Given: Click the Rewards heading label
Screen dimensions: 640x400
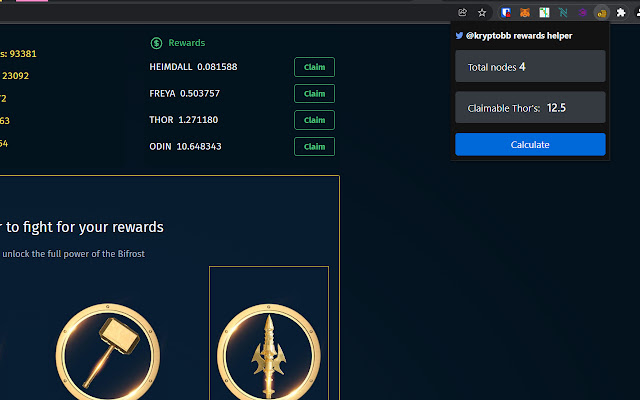Looking at the screenshot, I should click(x=187, y=43).
